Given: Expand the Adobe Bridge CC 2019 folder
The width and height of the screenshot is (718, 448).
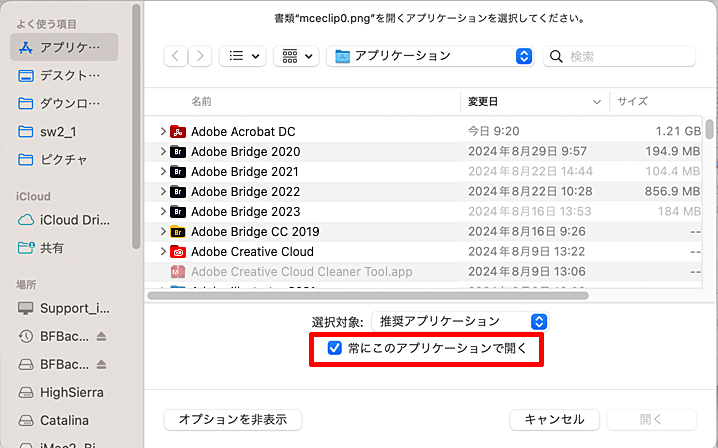Looking at the screenshot, I should tap(163, 231).
